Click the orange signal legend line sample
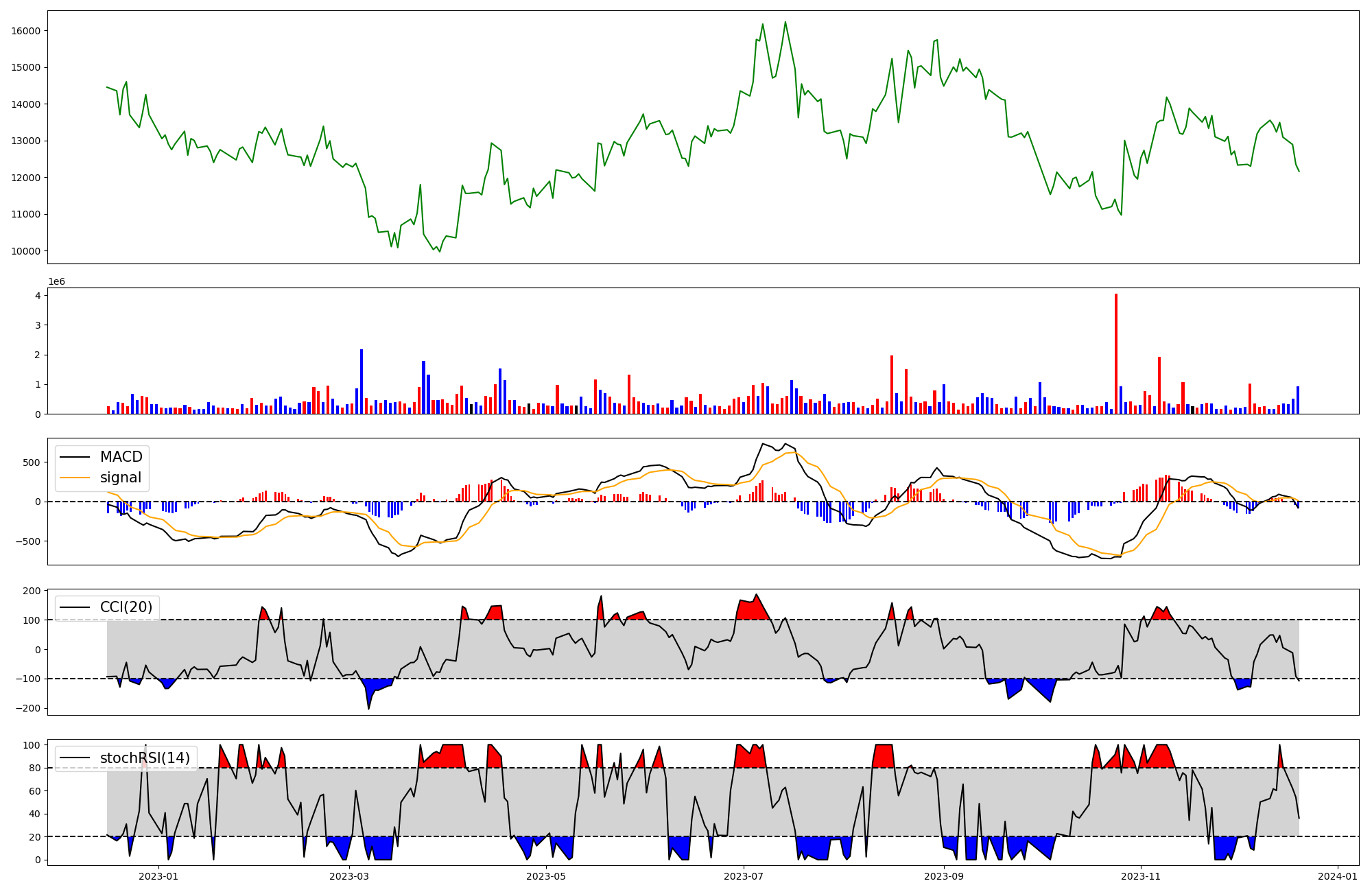Screen dimensions: 1372x892 [76, 478]
